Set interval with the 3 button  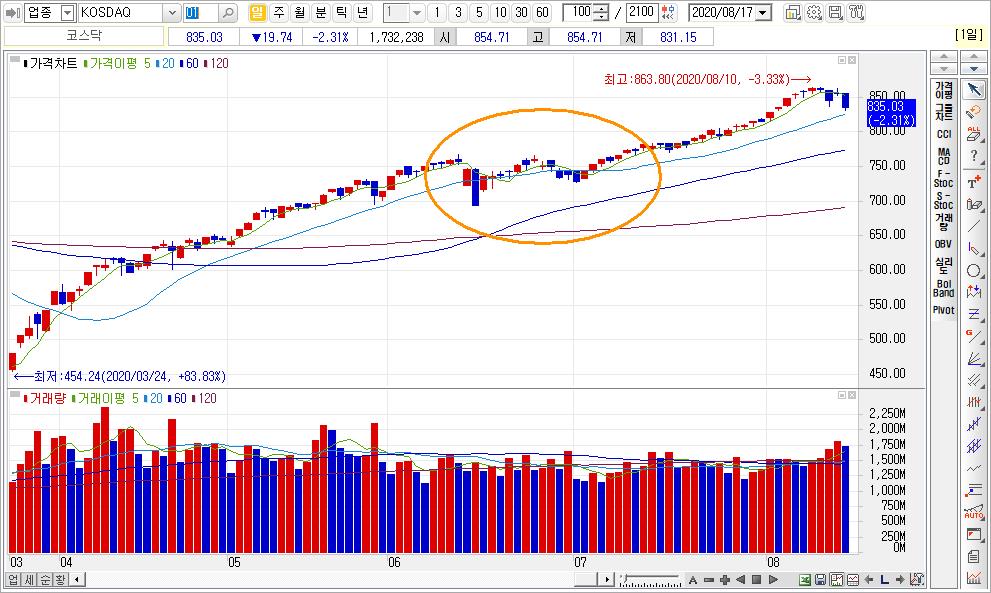point(458,12)
